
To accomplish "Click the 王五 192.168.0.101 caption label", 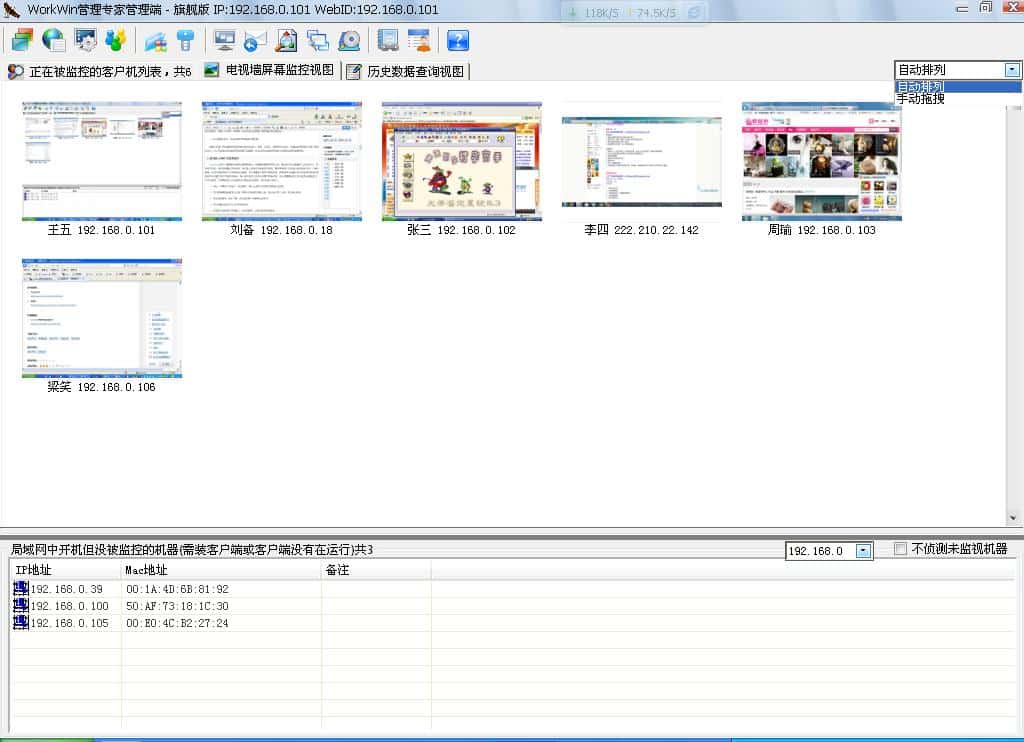I will click(x=101, y=230).
